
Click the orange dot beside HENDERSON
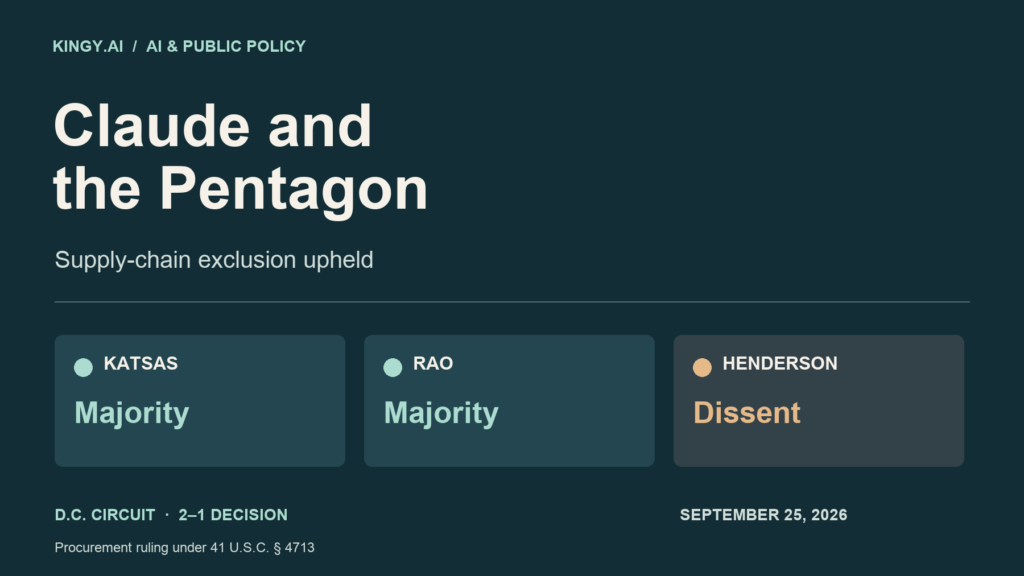point(702,368)
